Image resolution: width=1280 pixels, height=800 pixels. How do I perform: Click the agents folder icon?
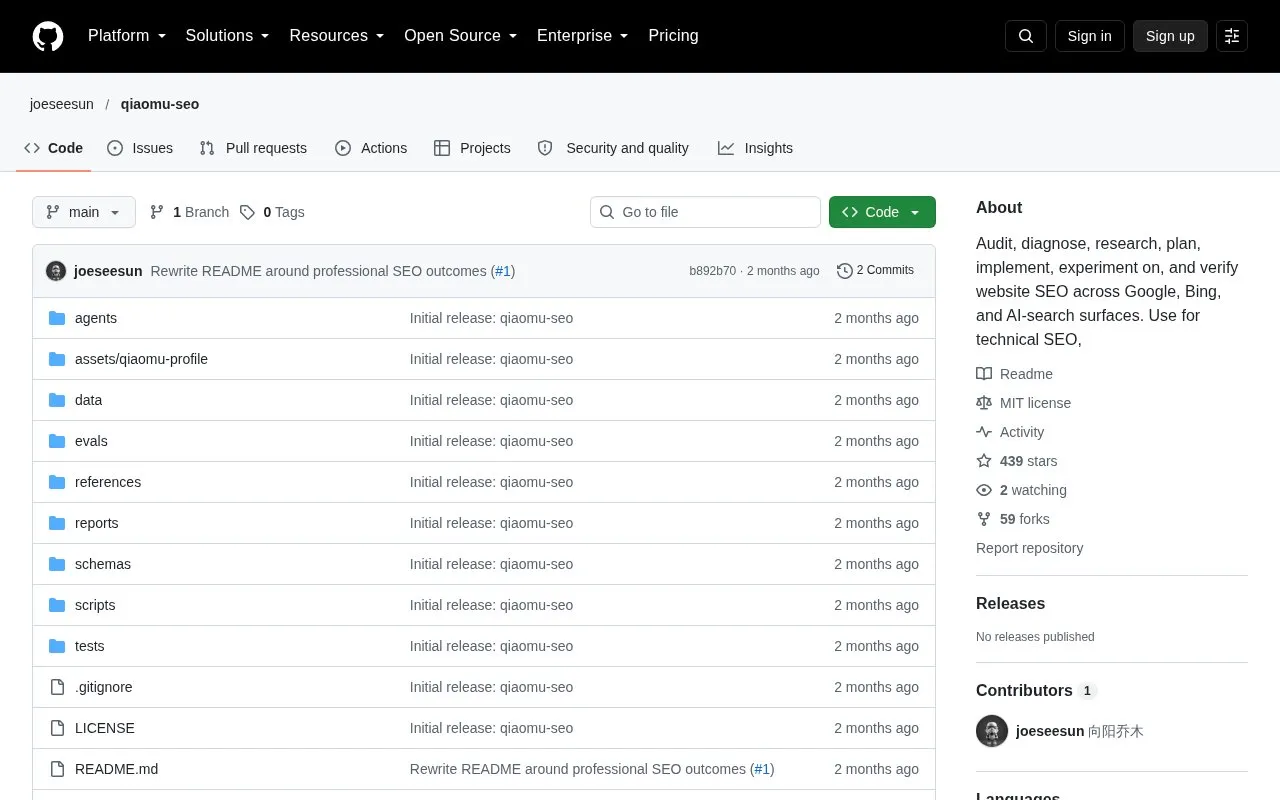pos(57,318)
